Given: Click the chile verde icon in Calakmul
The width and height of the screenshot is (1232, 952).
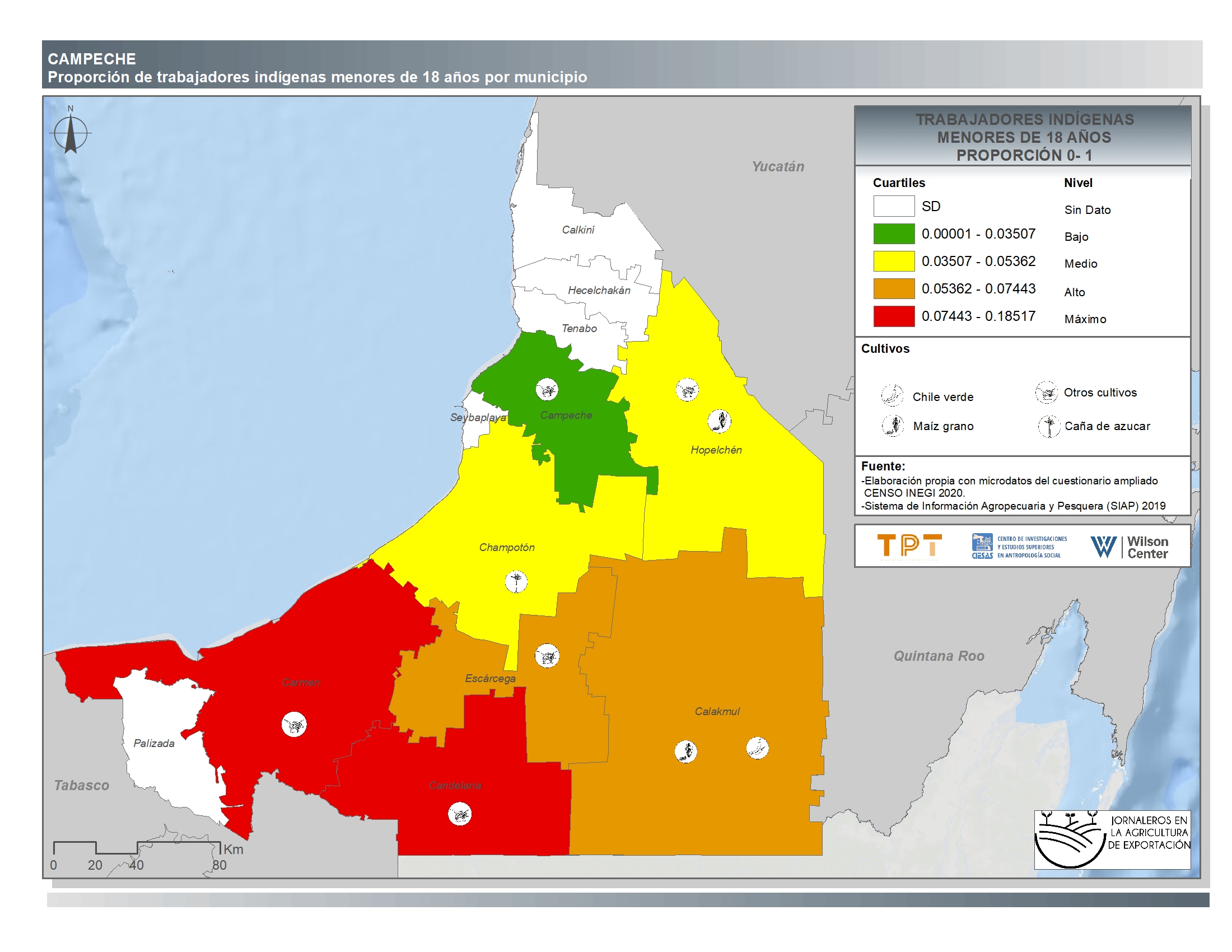Looking at the screenshot, I should [757, 748].
